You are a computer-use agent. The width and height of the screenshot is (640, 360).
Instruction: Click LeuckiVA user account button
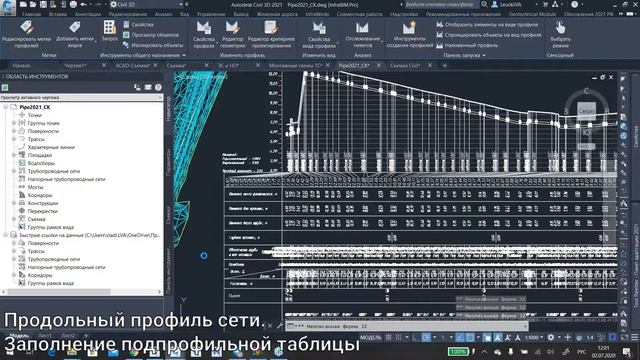pos(506,4)
